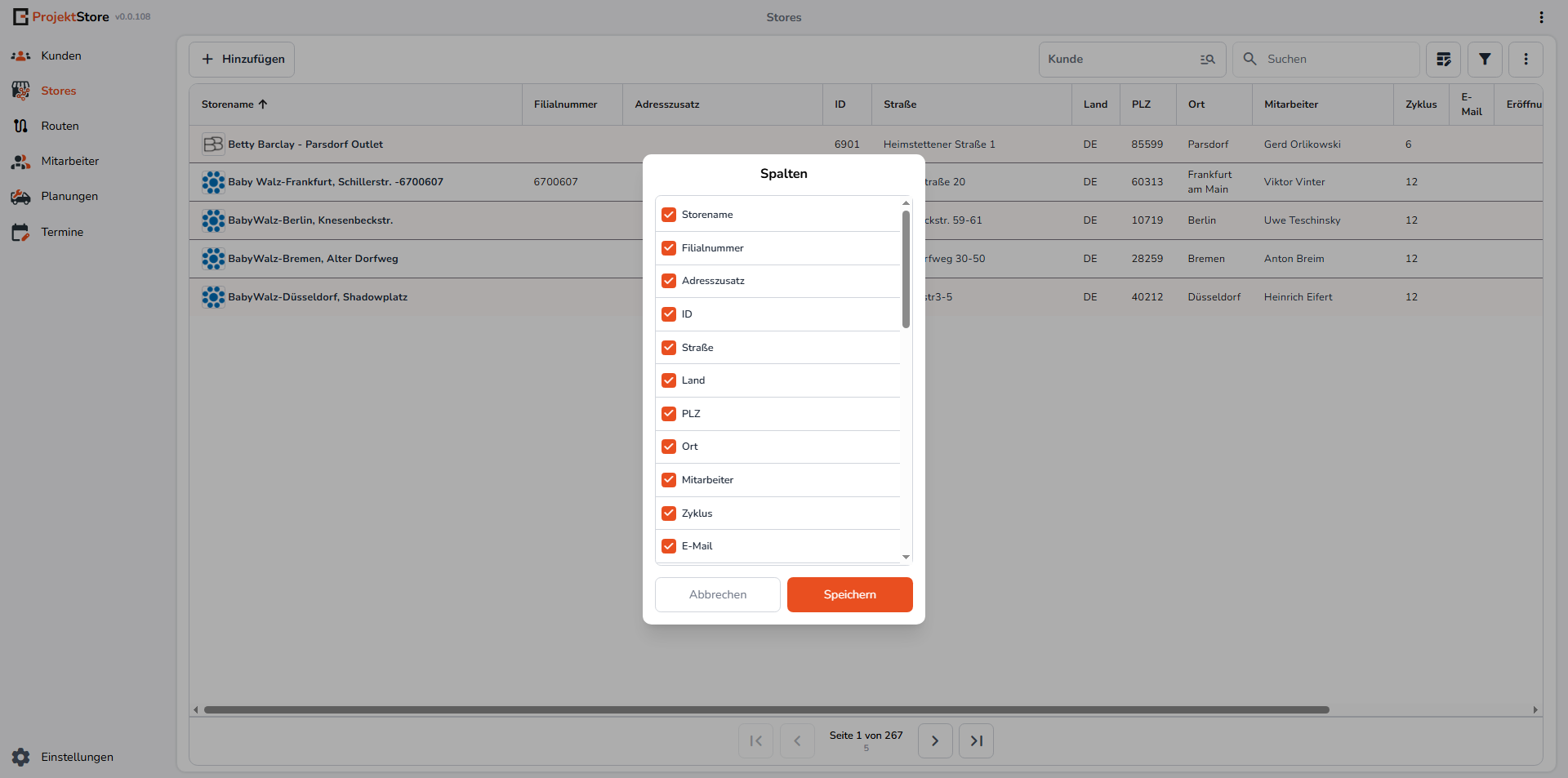Uncheck the Land column checkbox
The height and width of the screenshot is (778, 1568).
coord(669,380)
